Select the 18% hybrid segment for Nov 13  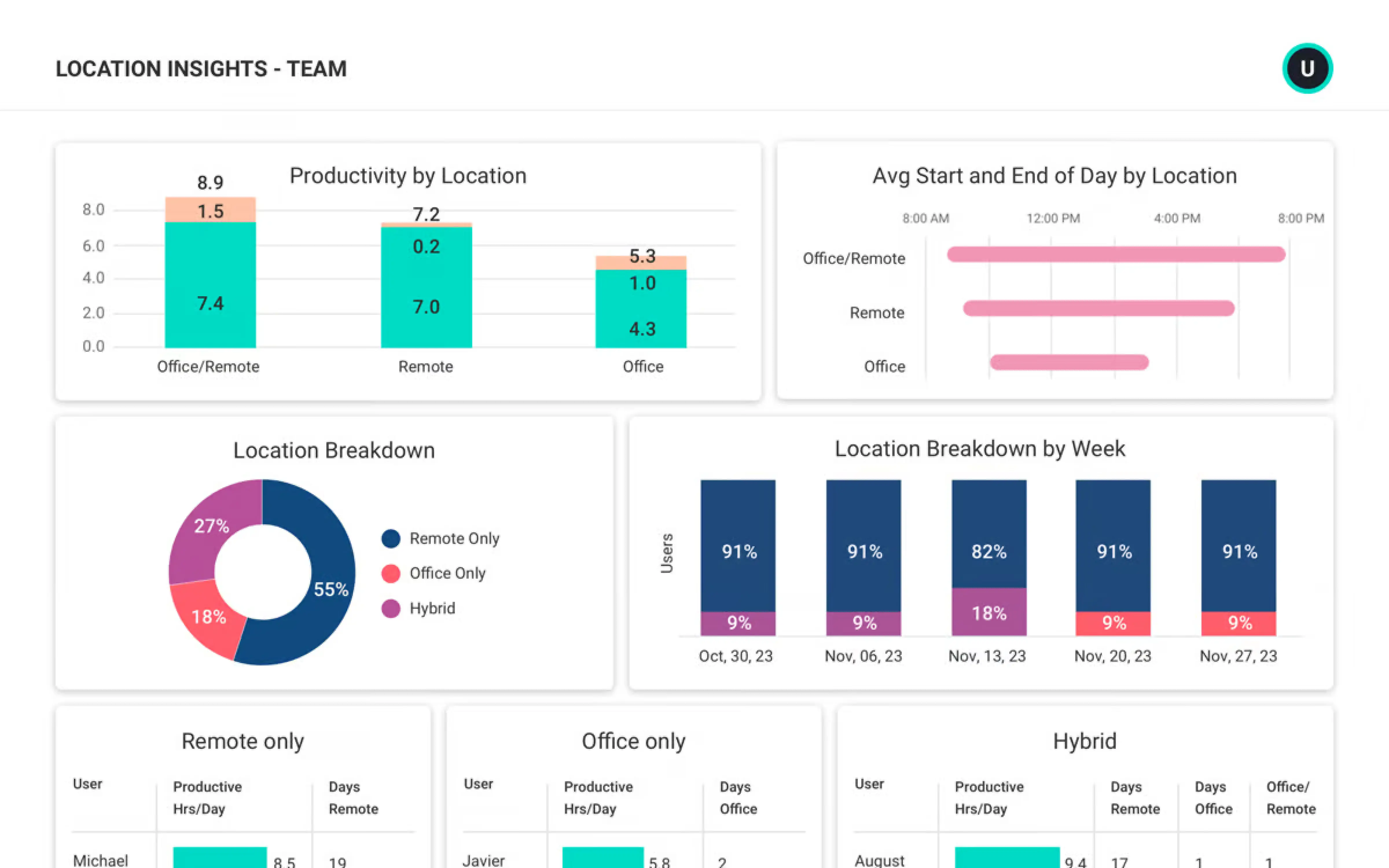[x=989, y=612]
